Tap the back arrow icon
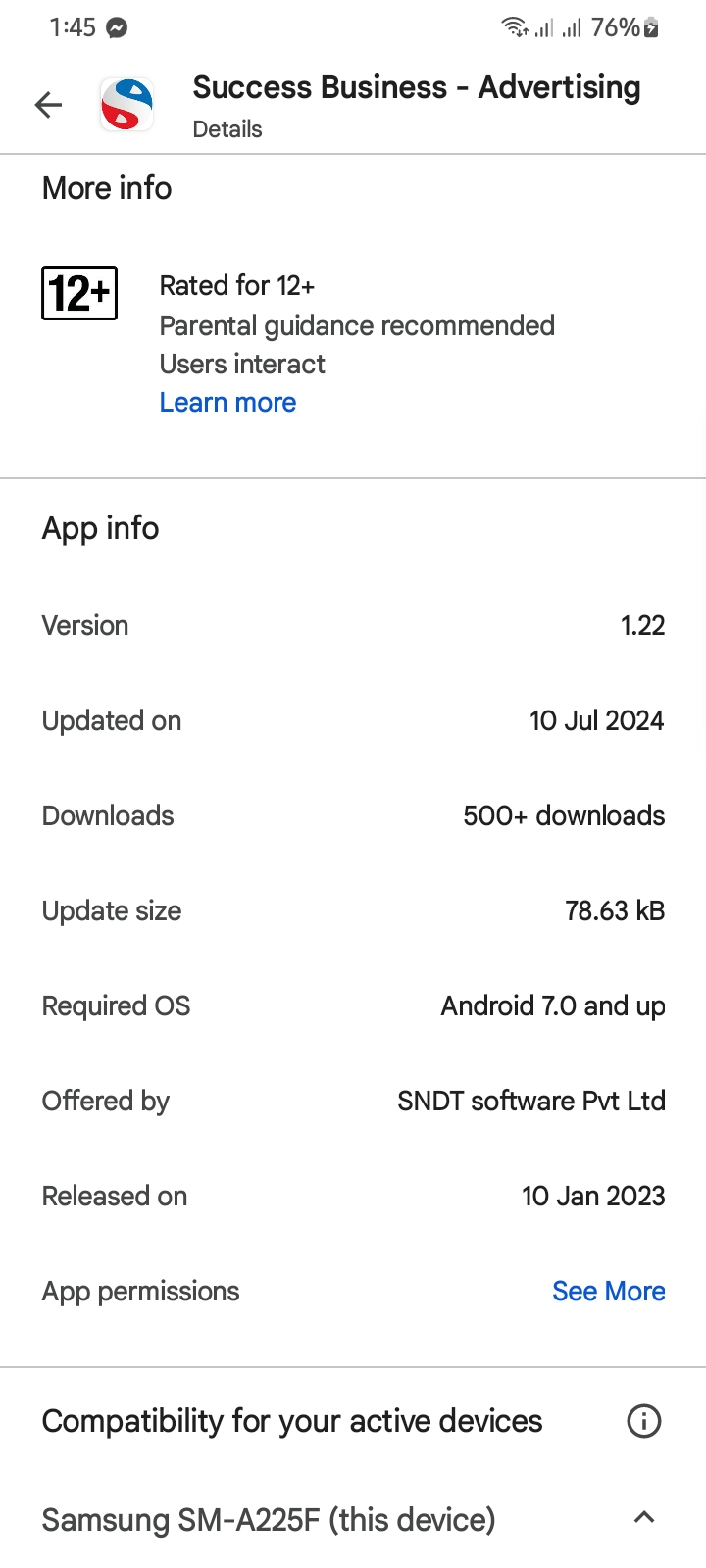Viewport: 706px width, 1568px height. [x=48, y=105]
